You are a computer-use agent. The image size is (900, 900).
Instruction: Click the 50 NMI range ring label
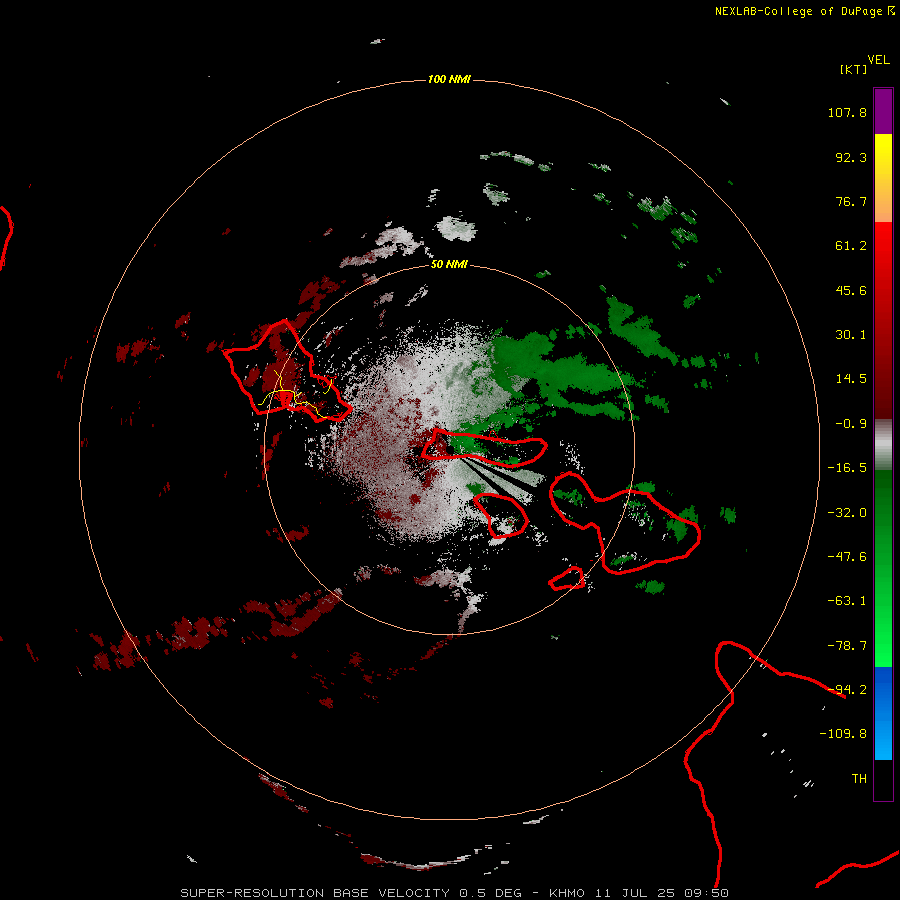pyautogui.click(x=449, y=265)
